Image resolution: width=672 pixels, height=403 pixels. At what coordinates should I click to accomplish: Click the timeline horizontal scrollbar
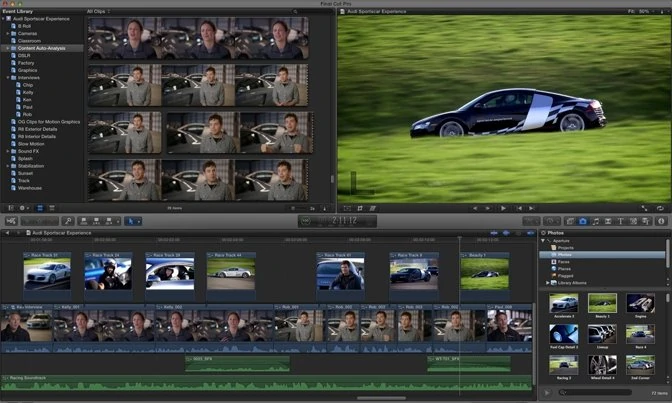coord(381,398)
